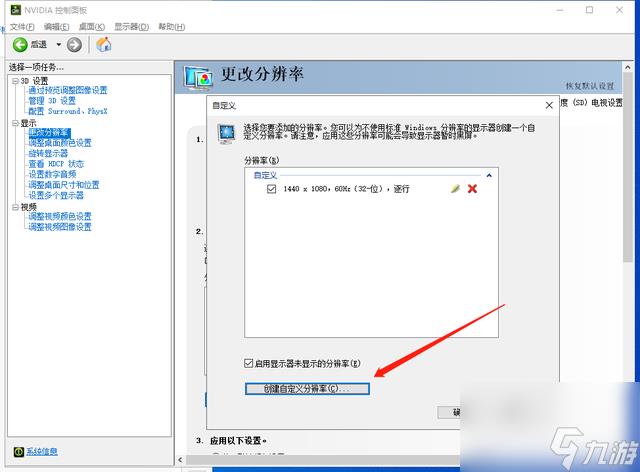Select 通过预览调整图像设置 in tree
640x472 pixels.
(67, 90)
